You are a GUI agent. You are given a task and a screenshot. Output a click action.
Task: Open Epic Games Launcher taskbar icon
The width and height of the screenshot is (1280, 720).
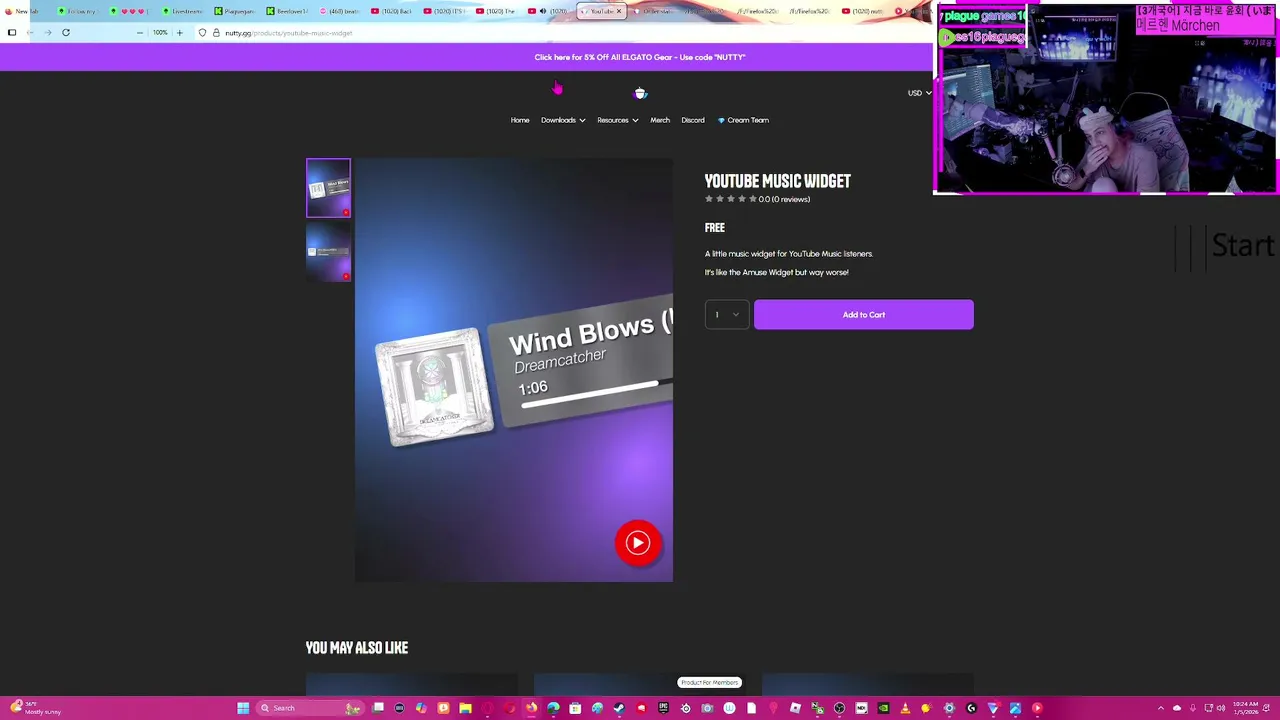click(x=663, y=708)
